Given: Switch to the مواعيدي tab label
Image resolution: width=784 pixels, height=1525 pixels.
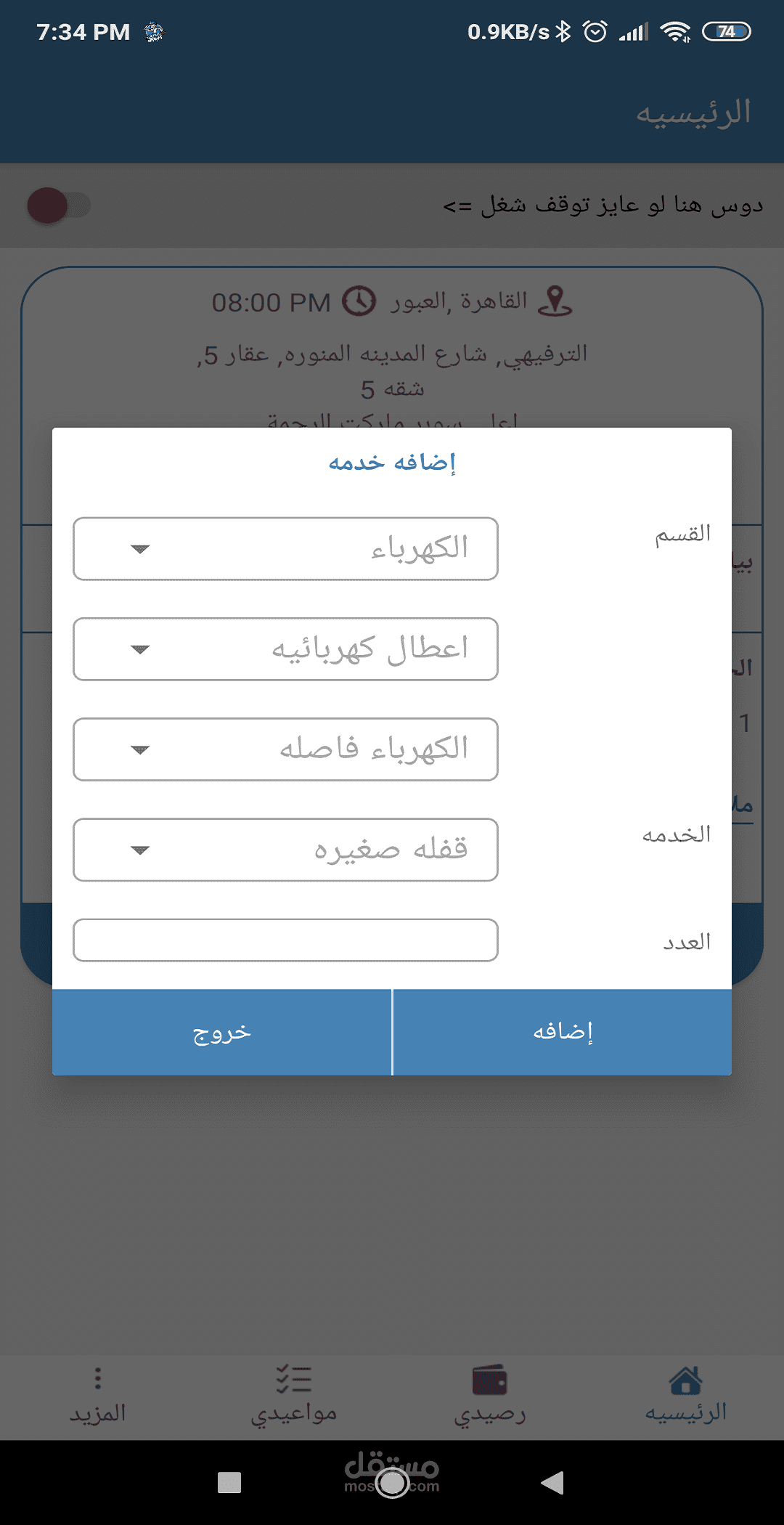Looking at the screenshot, I should click(294, 1413).
